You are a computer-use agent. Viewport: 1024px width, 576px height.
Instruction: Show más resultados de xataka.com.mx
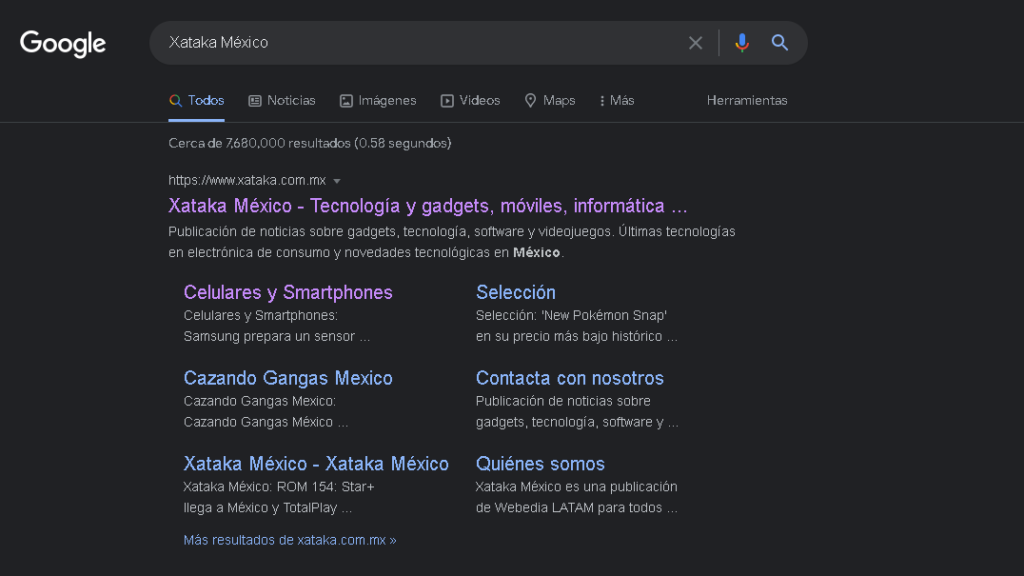(x=289, y=539)
